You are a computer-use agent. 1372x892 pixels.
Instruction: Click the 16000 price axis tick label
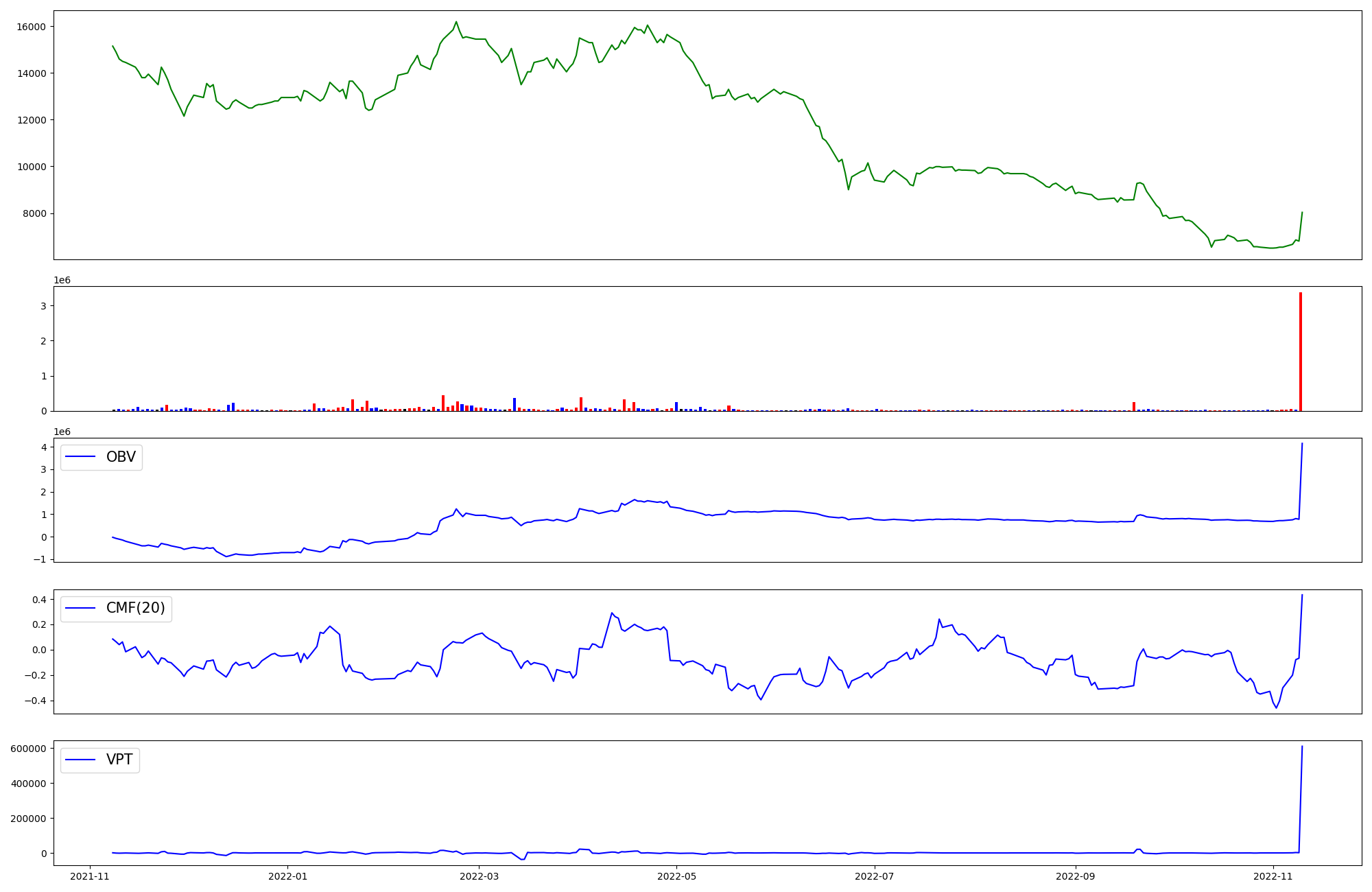[x=30, y=27]
